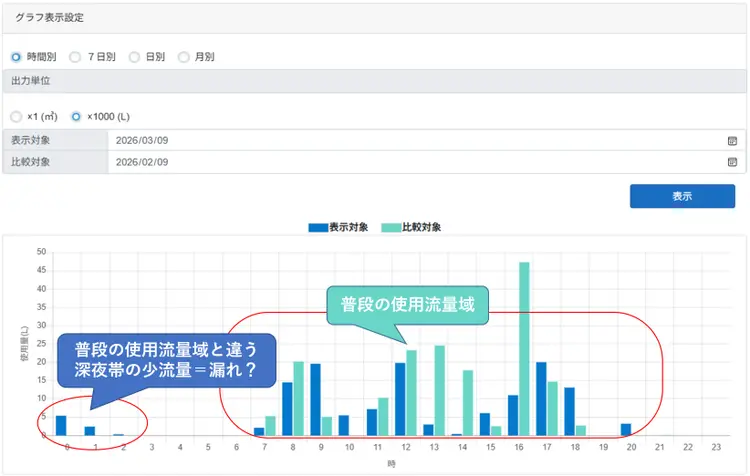Viewport: 750px width, 476px height.
Task: Select the 時間別 radio option
Action: 16,57
